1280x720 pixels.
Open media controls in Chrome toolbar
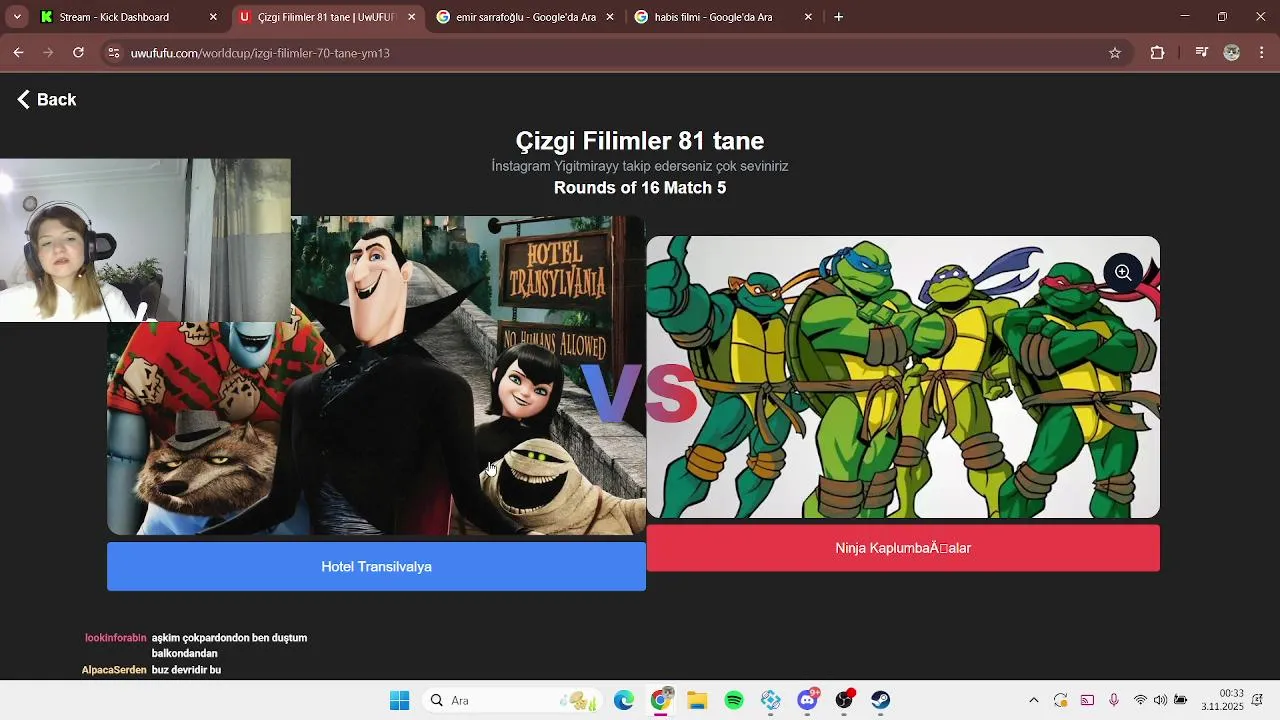coord(1202,53)
